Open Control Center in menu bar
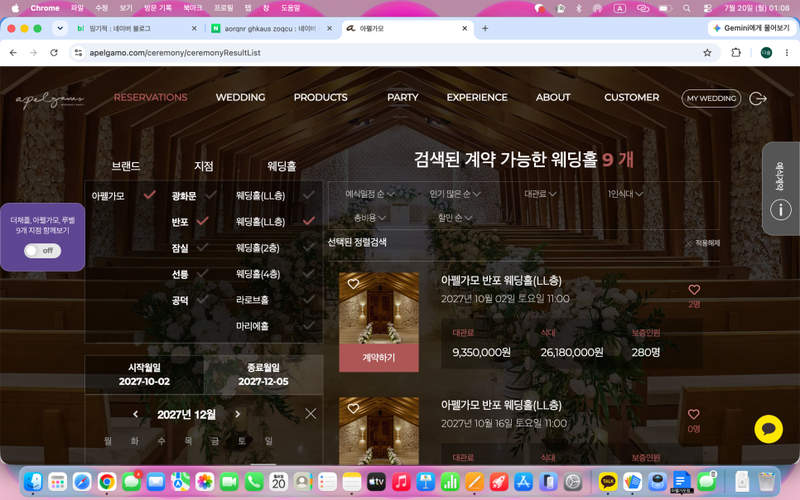The image size is (800, 500). 707,8
